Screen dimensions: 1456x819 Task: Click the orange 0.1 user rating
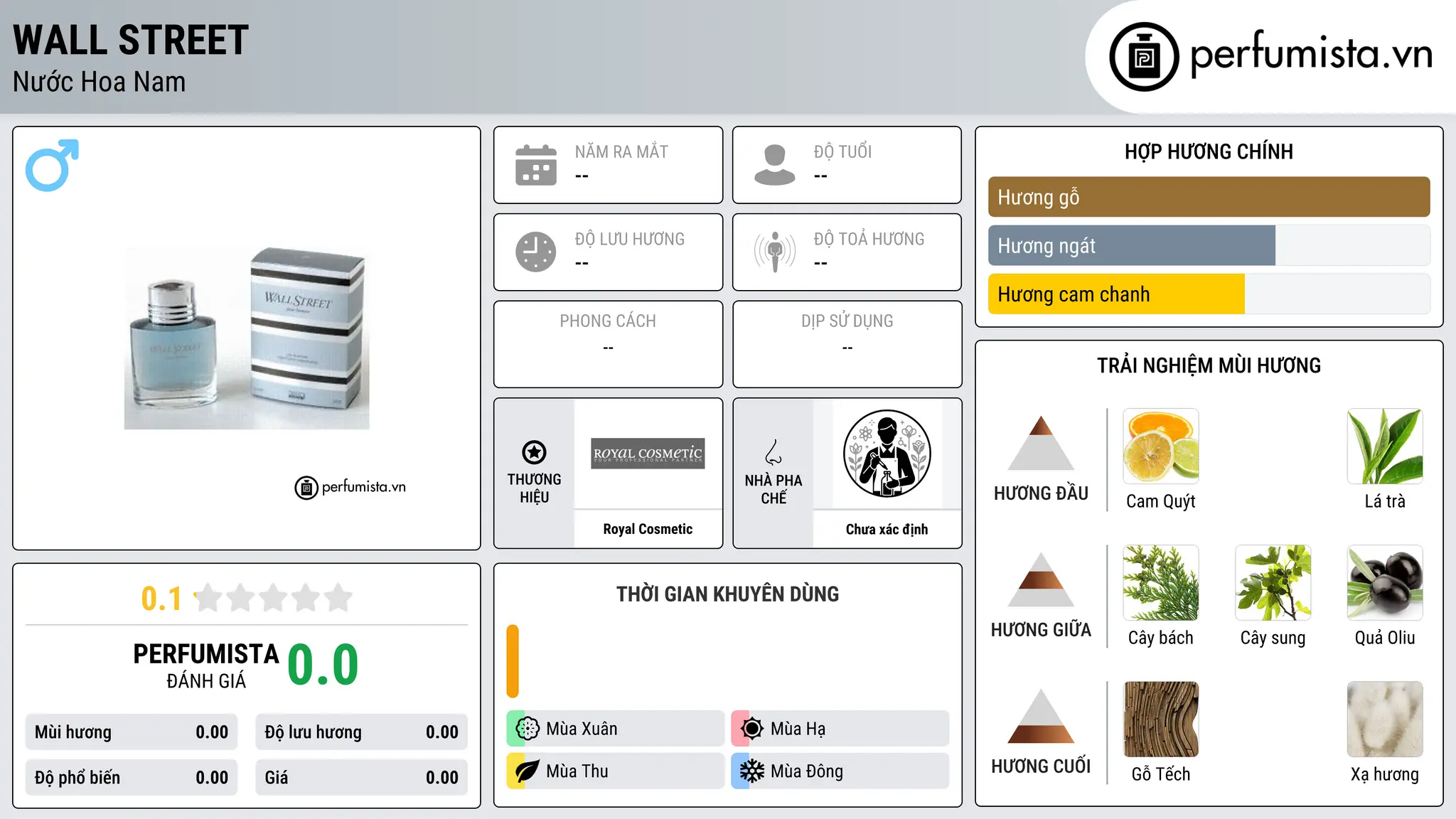tap(161, 599)
